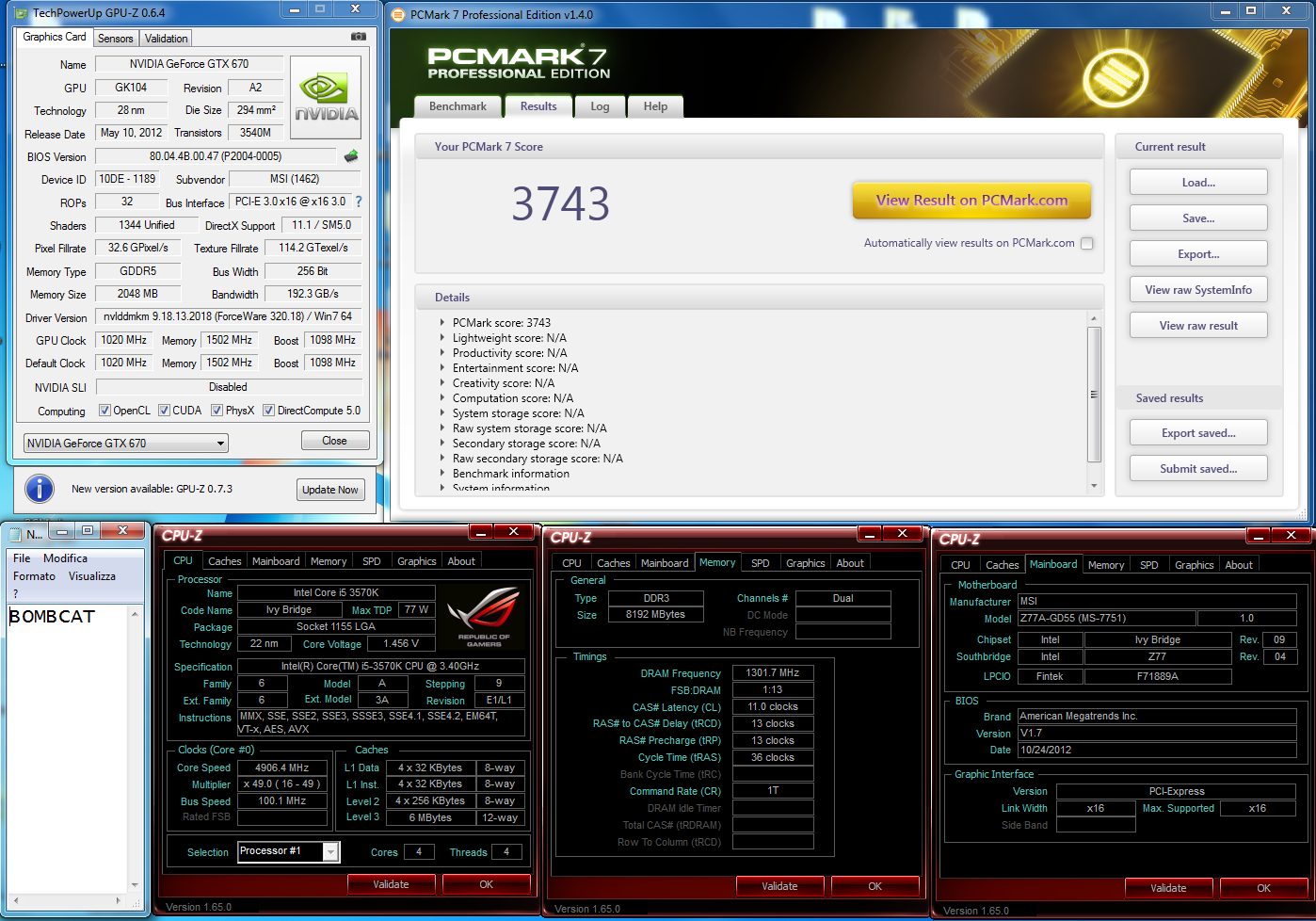Click the Driver Version field in GPU-Z
1316x921 pixels.
(228, 316)
